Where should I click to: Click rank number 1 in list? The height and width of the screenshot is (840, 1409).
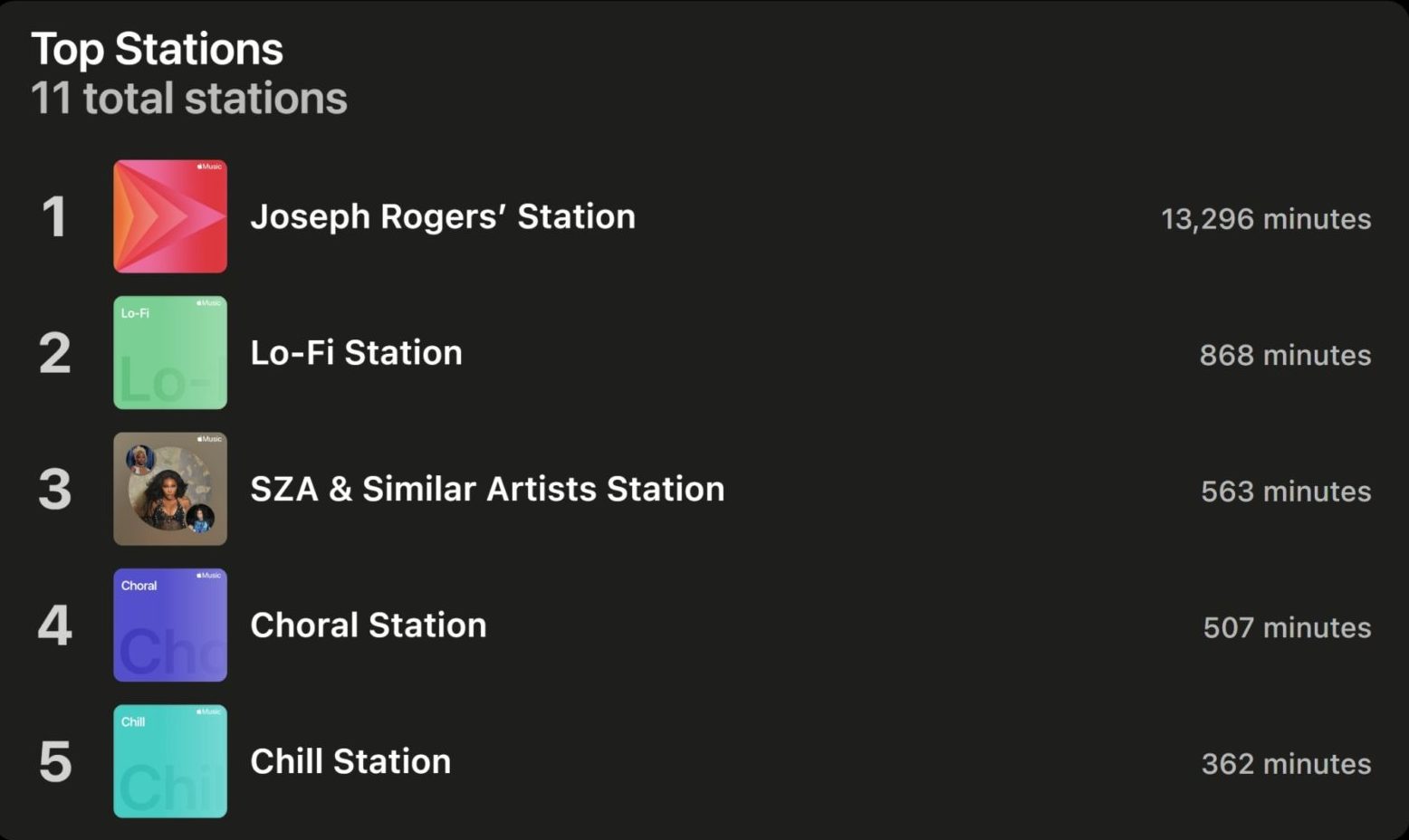[54, 217]
